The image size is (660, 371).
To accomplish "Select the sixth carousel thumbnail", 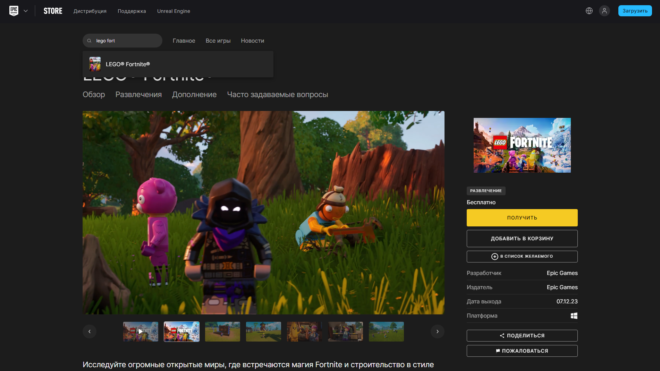I will click(x=346, y=331).
